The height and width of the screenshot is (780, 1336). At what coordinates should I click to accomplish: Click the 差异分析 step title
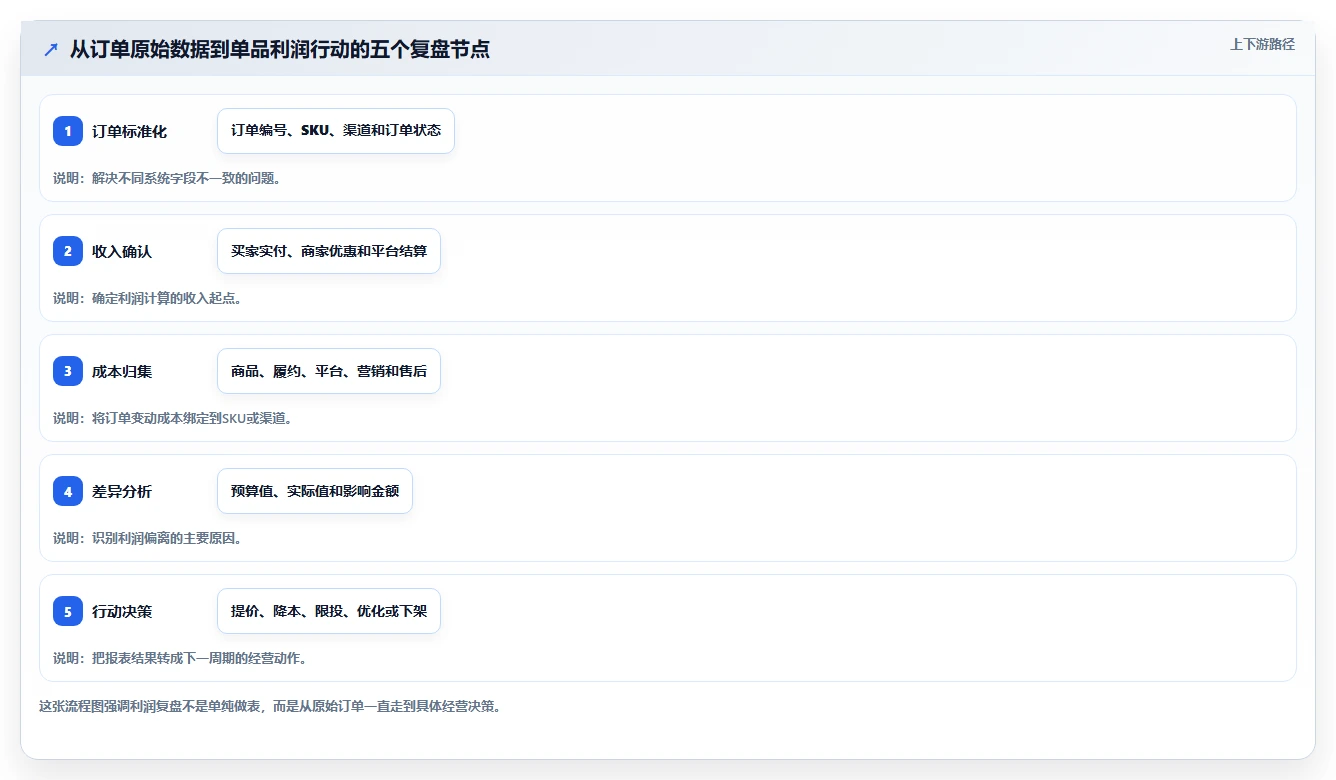click(x=122, y=491)
